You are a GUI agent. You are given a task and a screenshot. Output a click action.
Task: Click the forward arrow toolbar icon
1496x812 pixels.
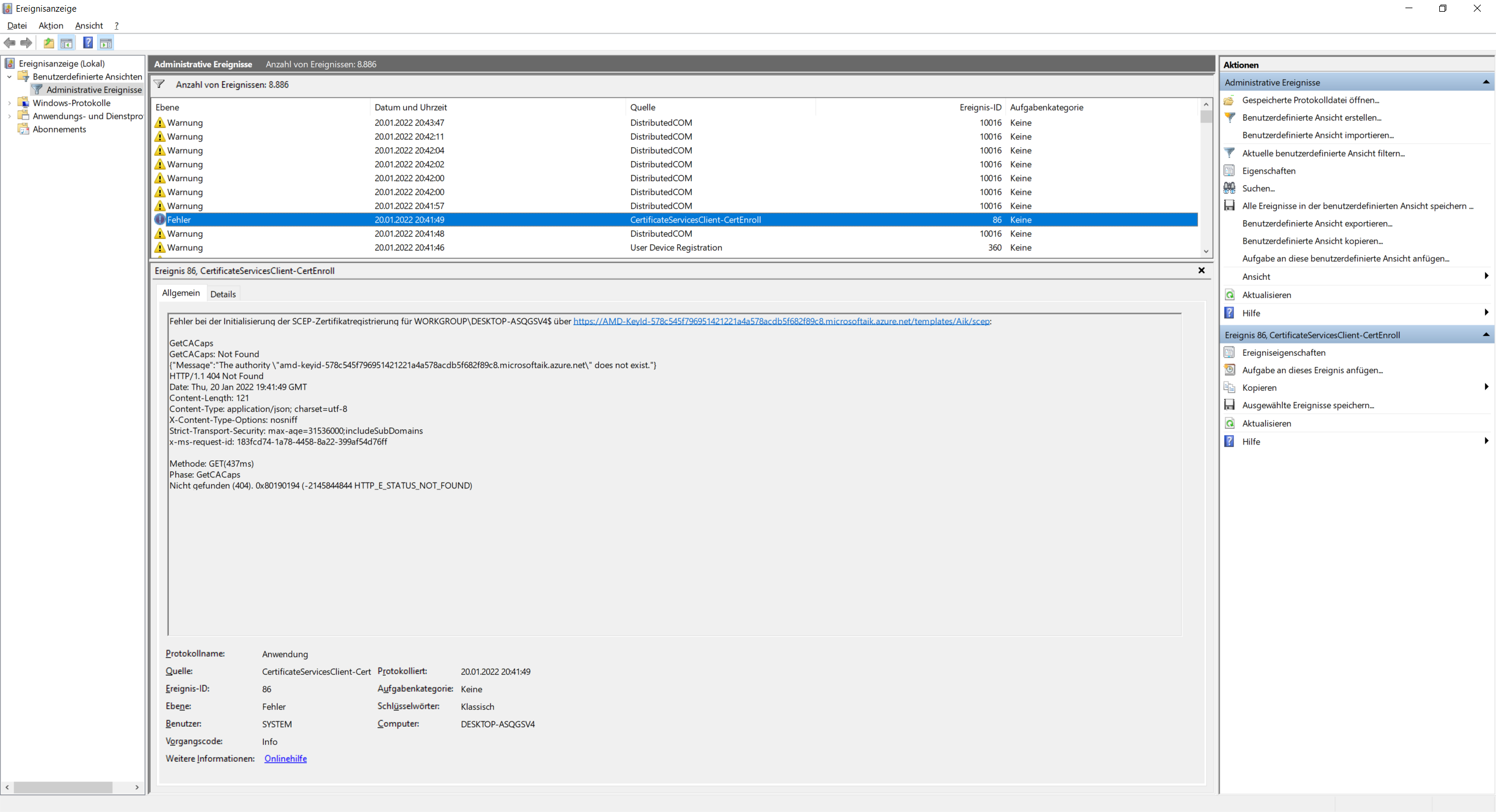click(x=26, y=43)
